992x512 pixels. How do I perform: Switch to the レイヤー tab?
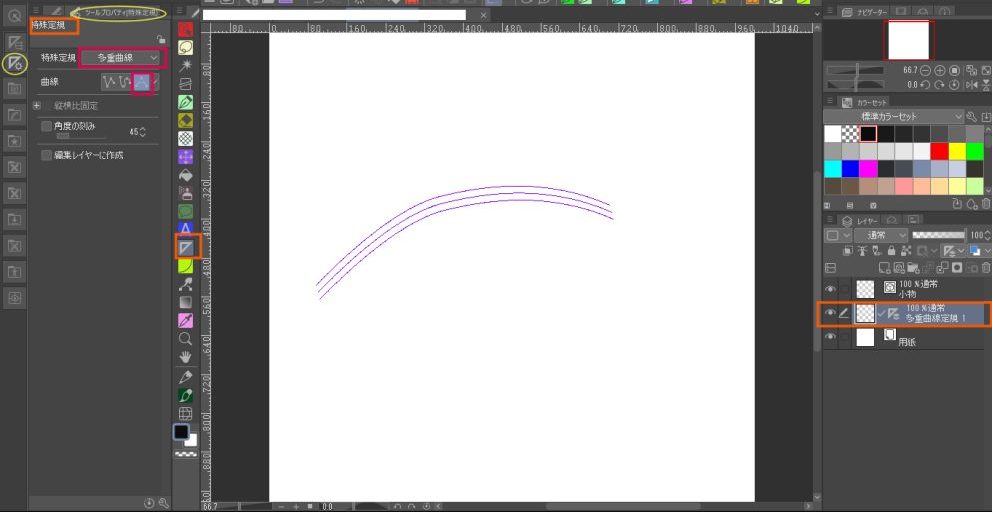860,220
